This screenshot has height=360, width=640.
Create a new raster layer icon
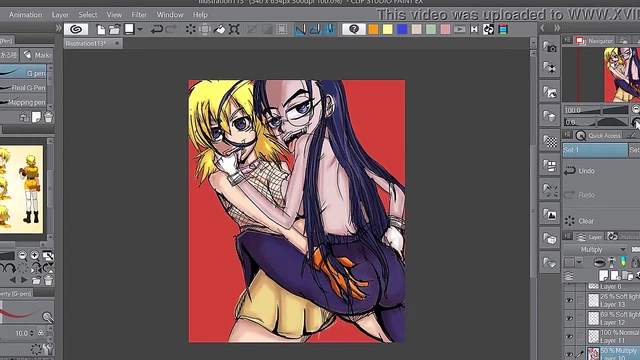[x=603, y=276]
